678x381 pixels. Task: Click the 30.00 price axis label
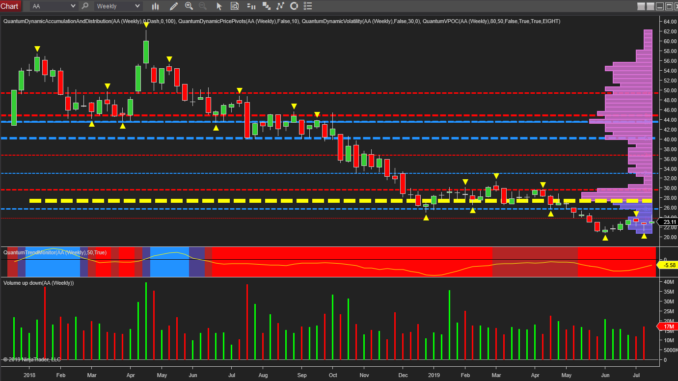coord(670,188)
